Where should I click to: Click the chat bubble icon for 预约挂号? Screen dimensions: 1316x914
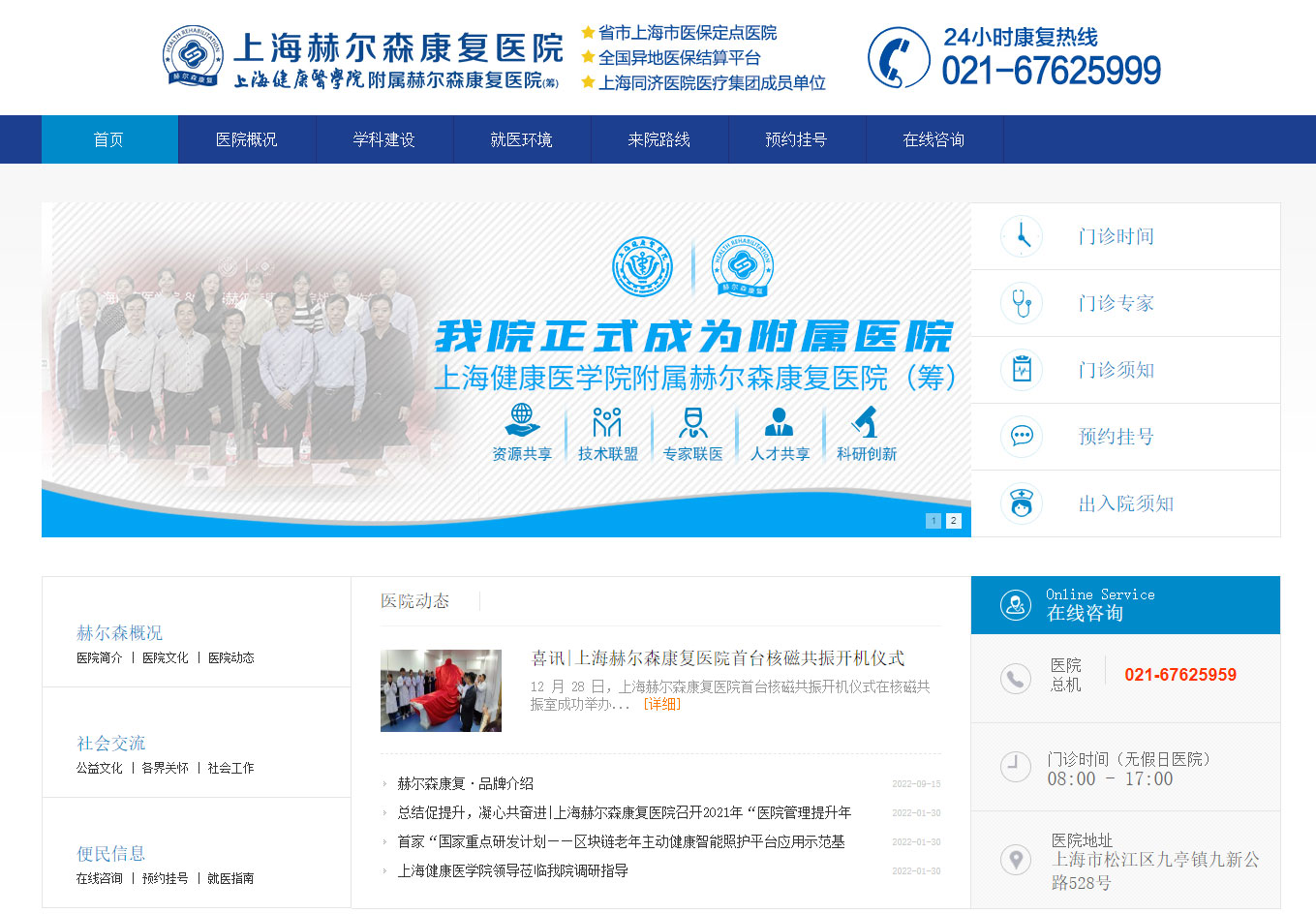[x=1022, y=437]
